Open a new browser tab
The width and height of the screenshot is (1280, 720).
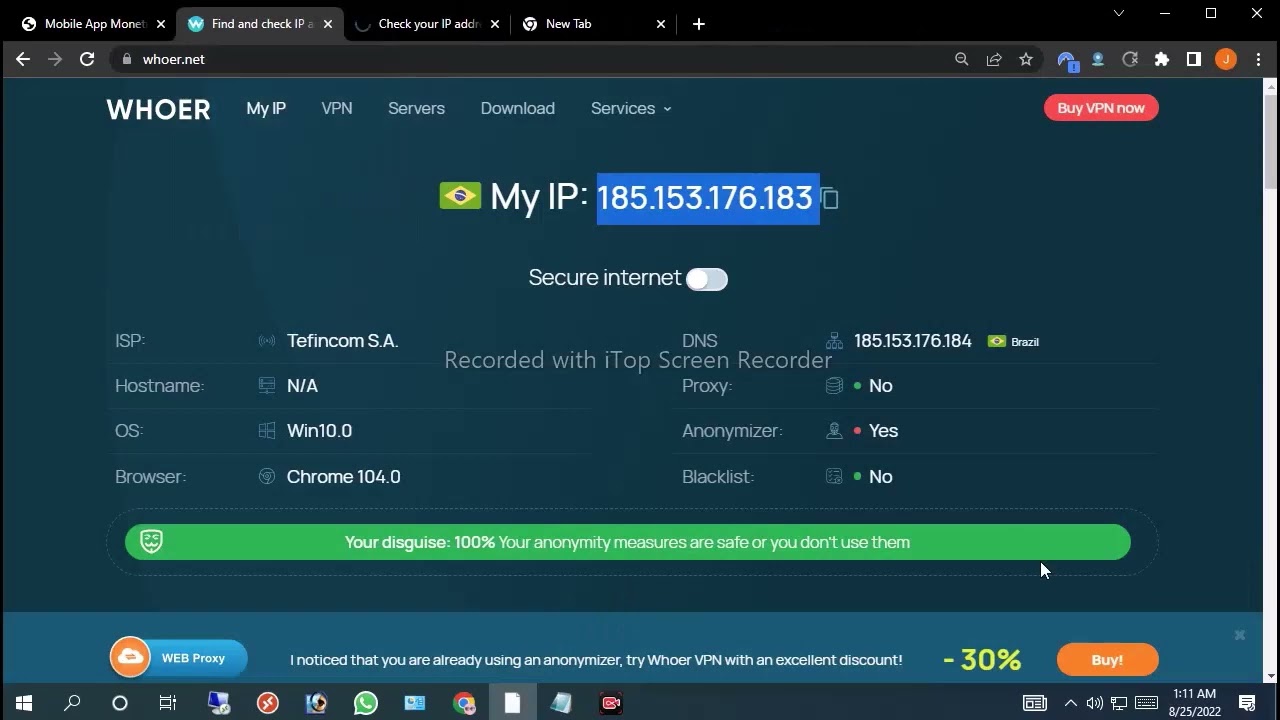point(699,24)
